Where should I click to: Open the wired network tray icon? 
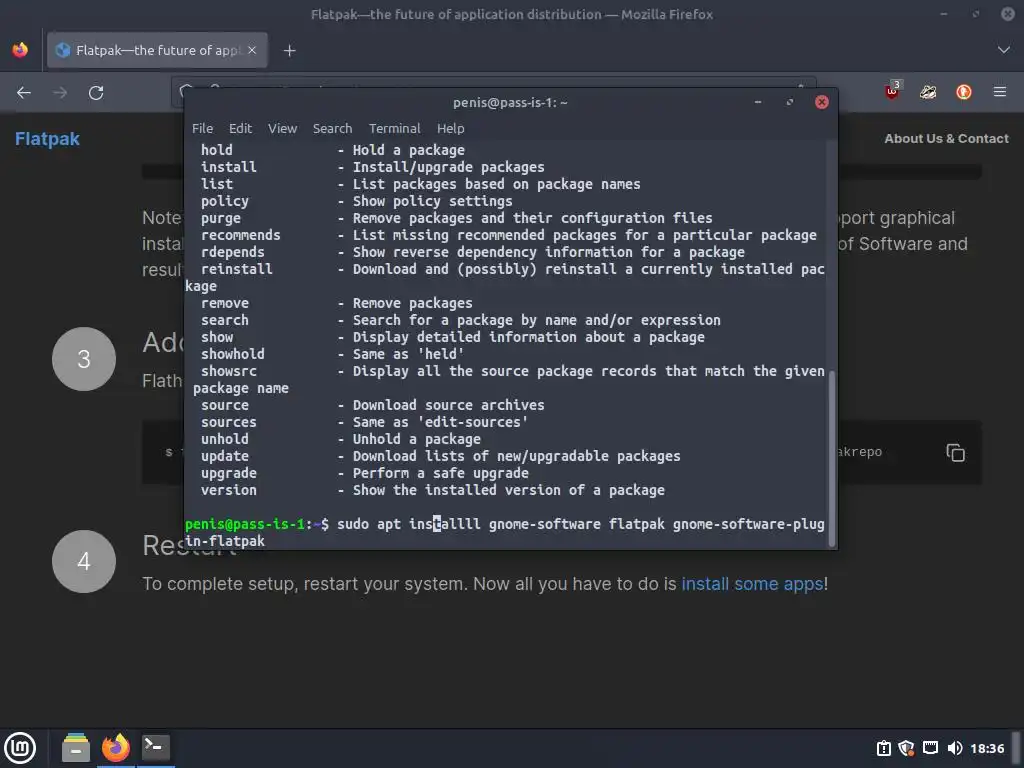pyautogui.click(x=930, y=748)
